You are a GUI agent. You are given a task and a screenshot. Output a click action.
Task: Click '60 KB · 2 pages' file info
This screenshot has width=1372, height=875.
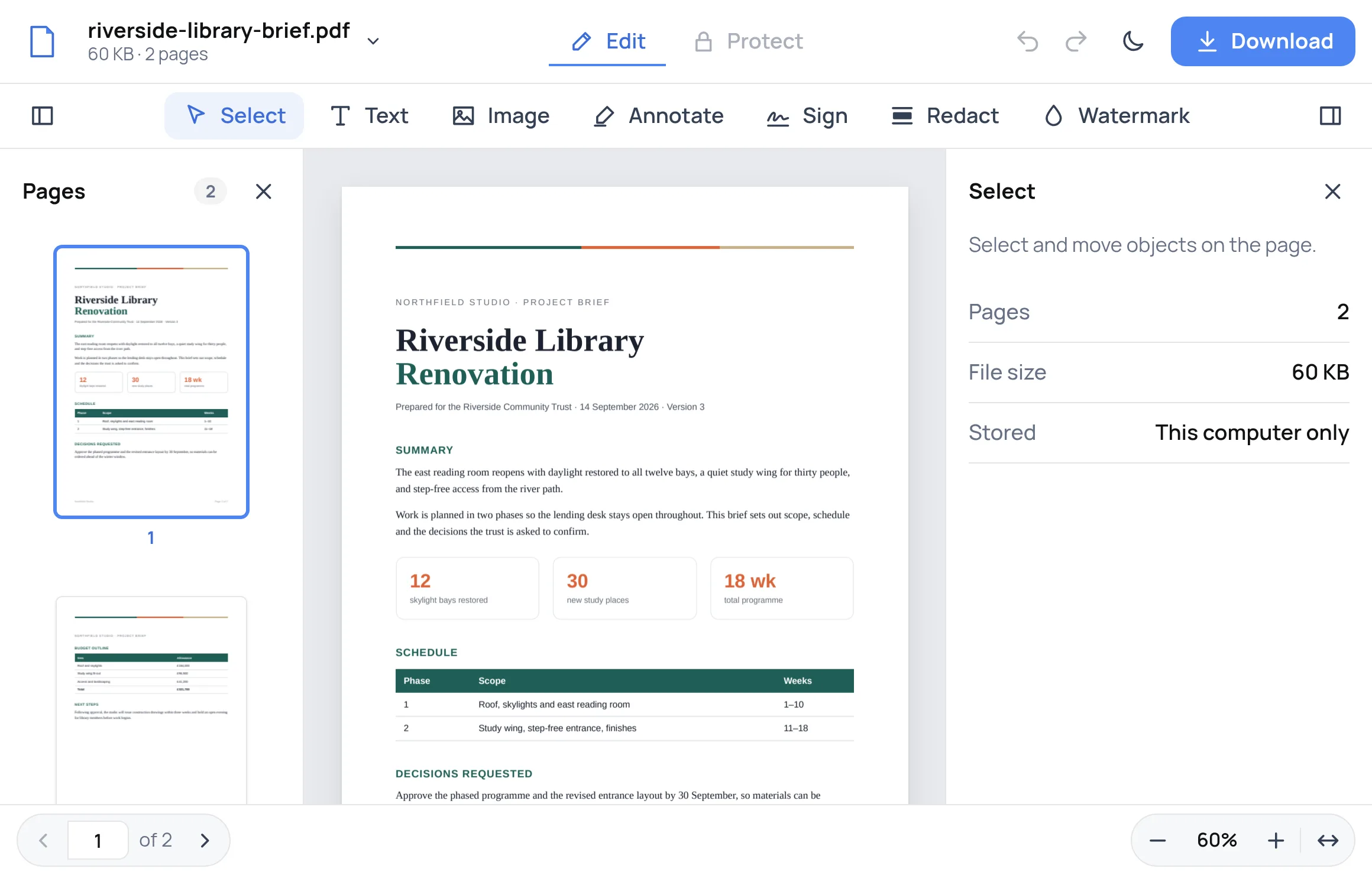pos(148,54)
